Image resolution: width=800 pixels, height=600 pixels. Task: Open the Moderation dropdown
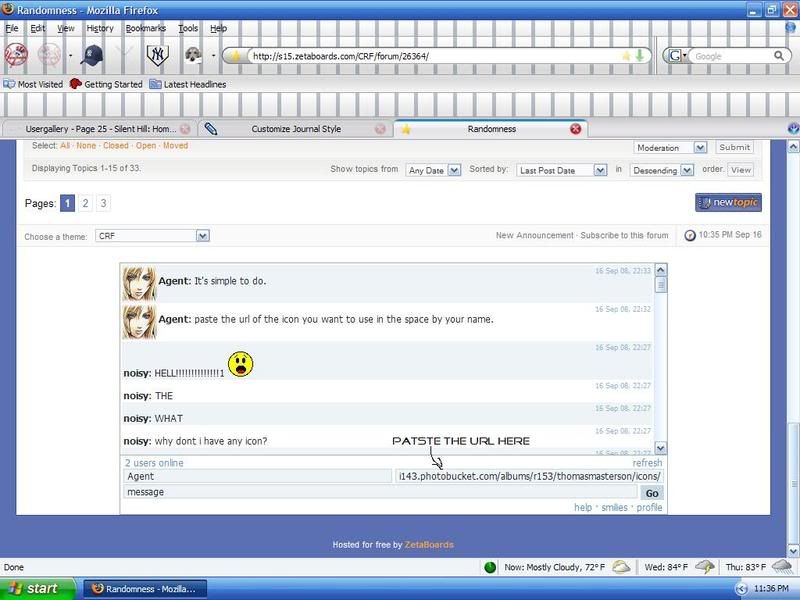[671, 148]
